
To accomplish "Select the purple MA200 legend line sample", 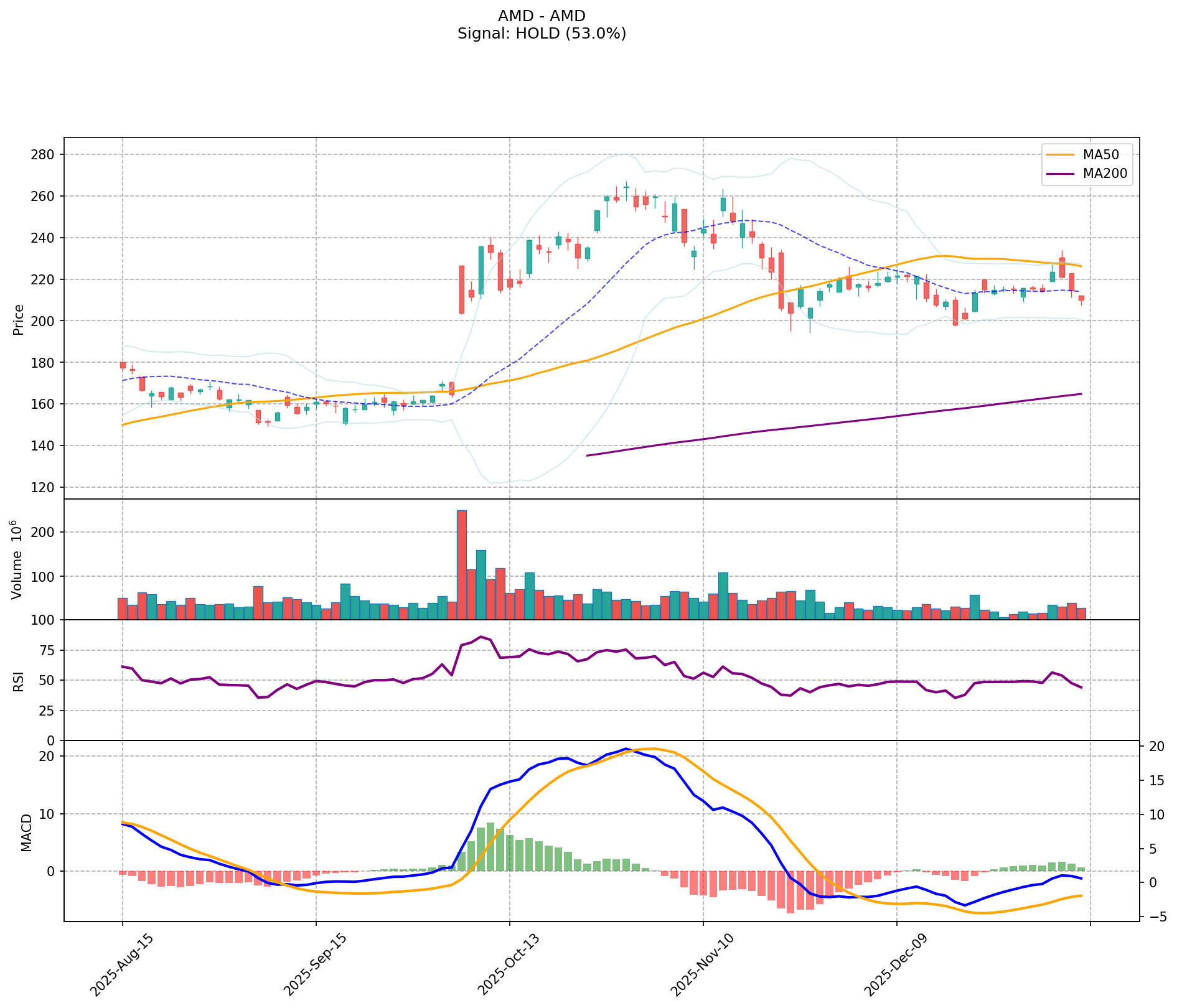I will (1061, 174).
